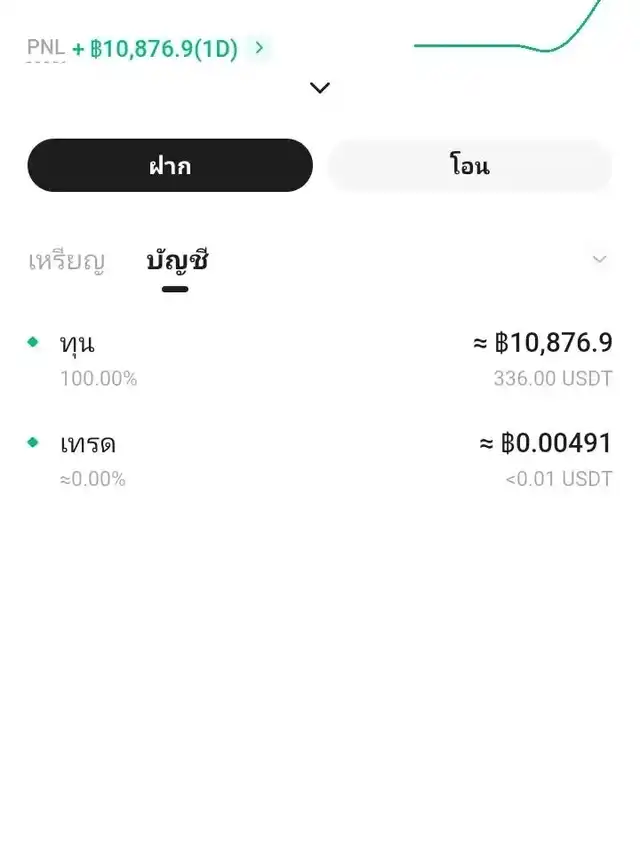Tap the 100.00% share under ทุน
Viewport: 640px width, 853px height.
pos(98,379)
